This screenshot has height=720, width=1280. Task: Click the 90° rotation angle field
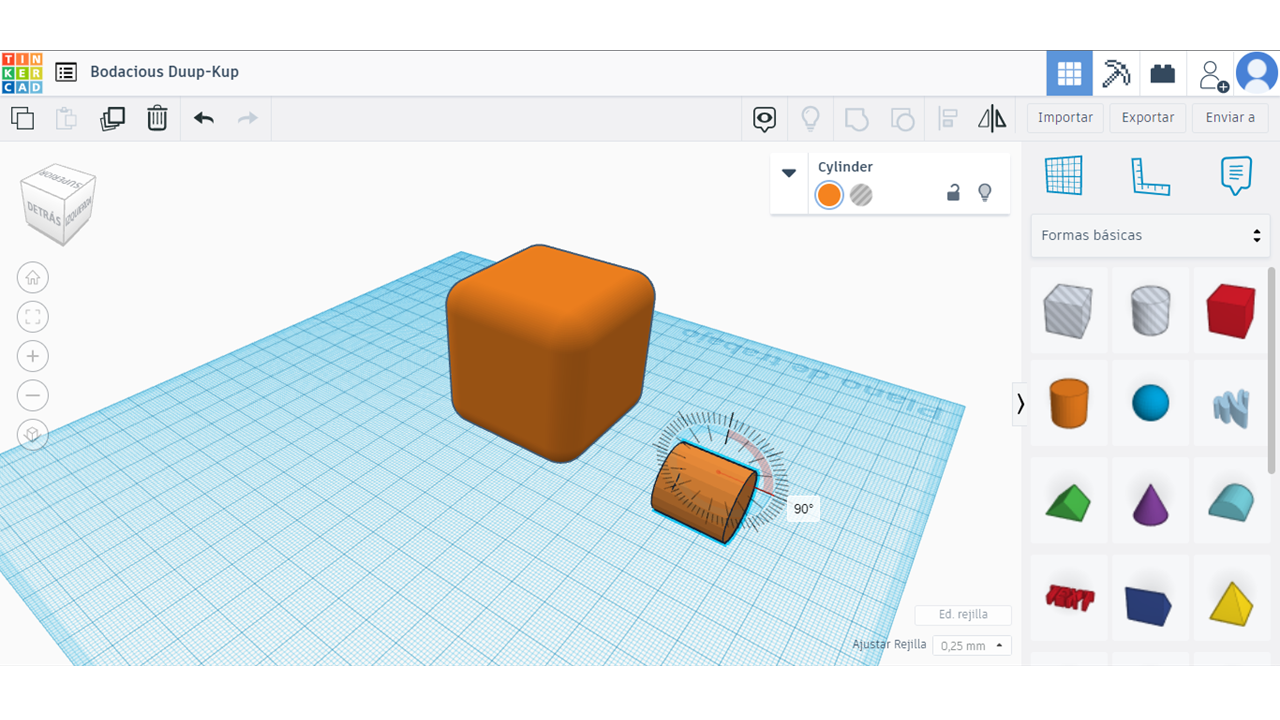(803, 509)
